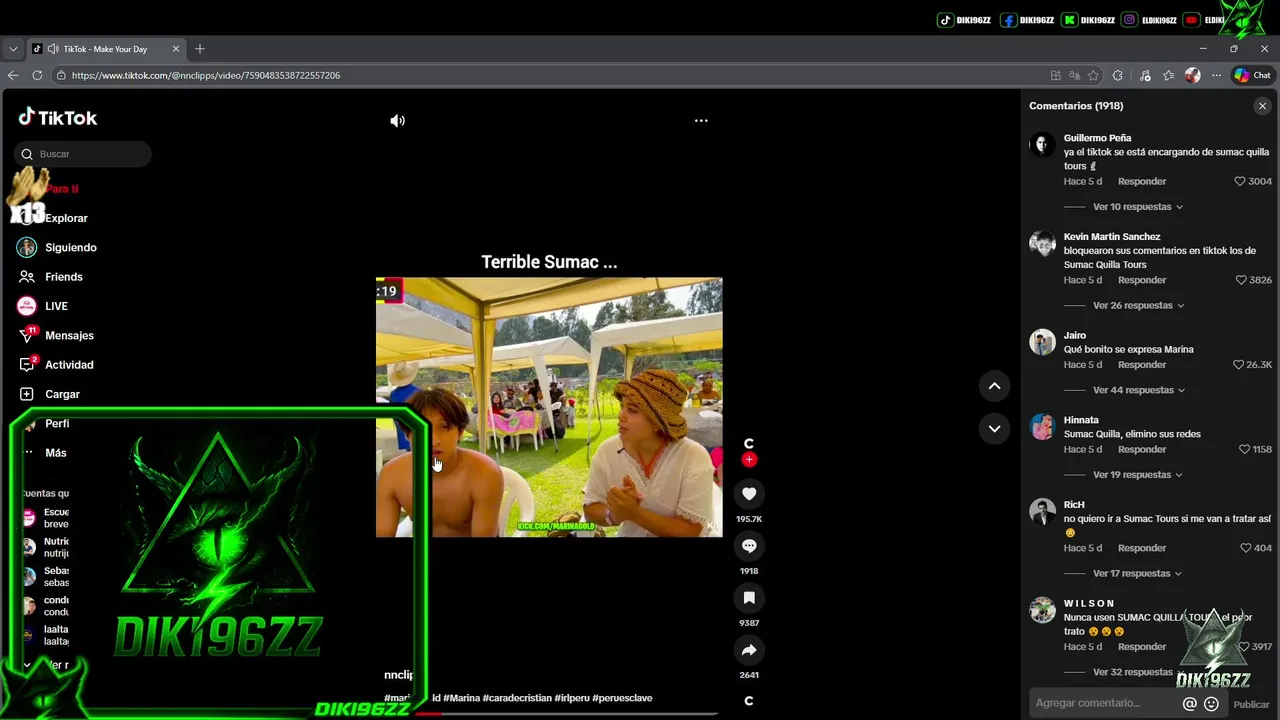Open Mensajes in the sidebar
This screenshot has height=720, width=1280.
click(69, 336)
